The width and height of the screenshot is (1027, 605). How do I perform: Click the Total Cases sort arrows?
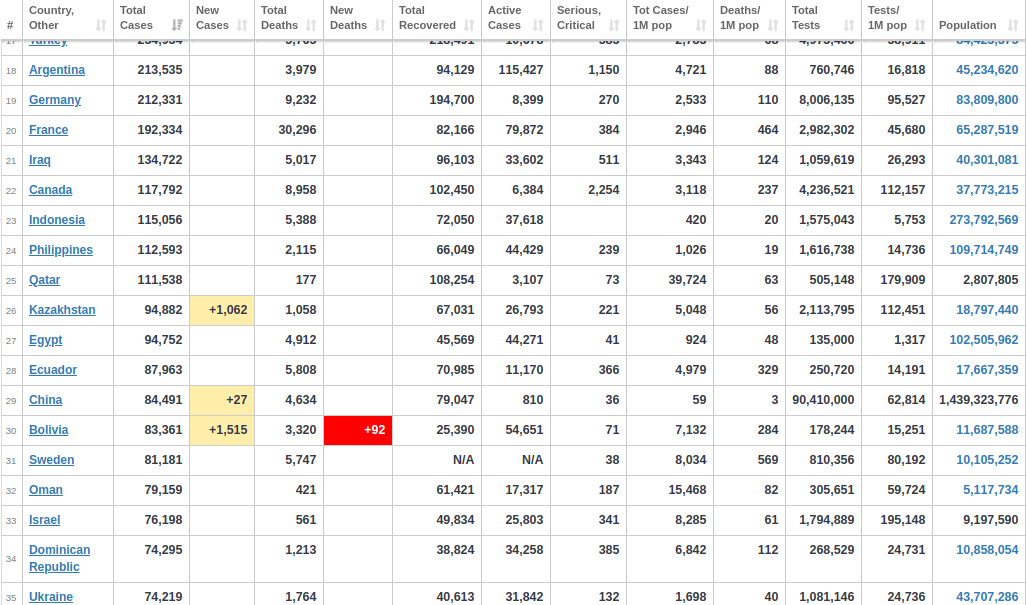pos(177,26)
